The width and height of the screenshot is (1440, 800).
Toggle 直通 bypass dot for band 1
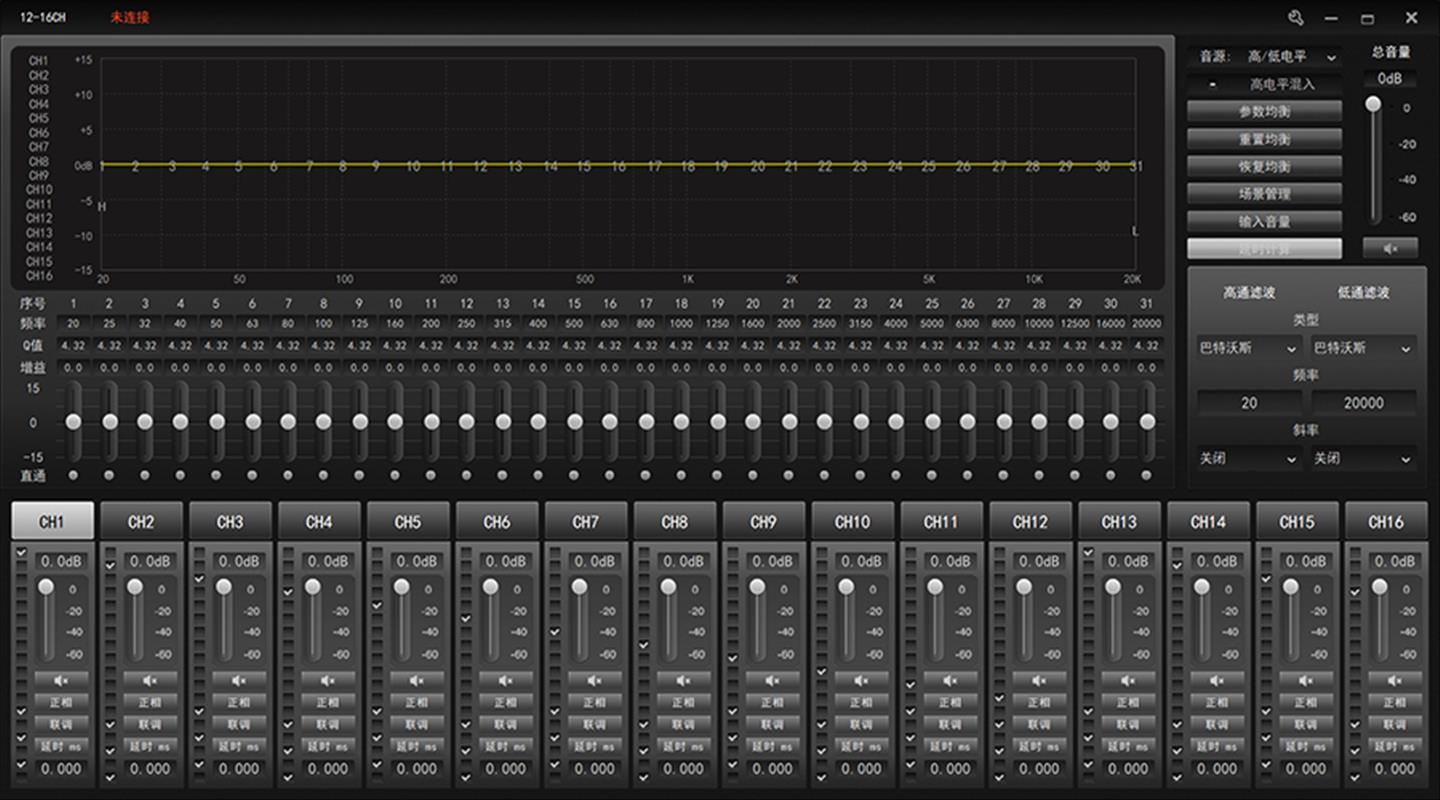[73, 476]
